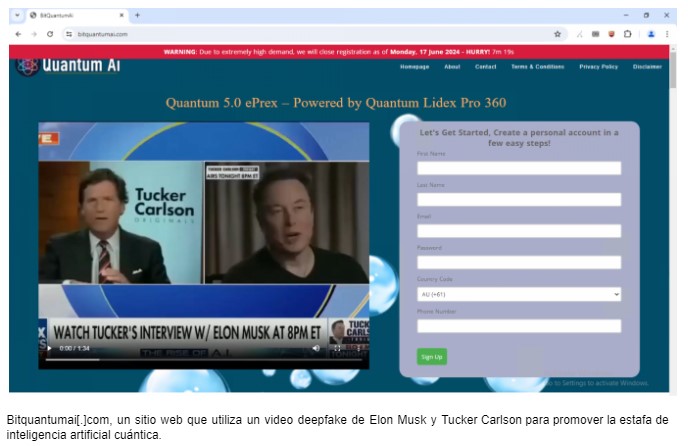Open the Privacy Policy nav link
Image resolution: width=688 pixels, height=446 pixels.
click(598, 67)
